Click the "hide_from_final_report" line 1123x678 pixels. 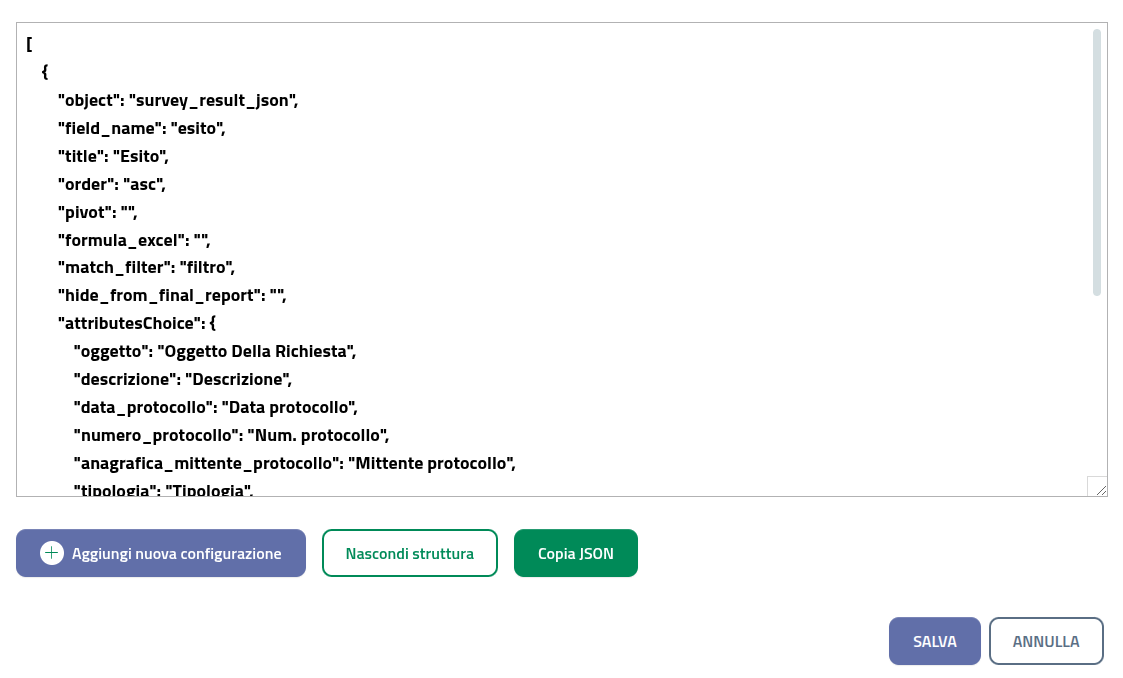pos(172,296)
